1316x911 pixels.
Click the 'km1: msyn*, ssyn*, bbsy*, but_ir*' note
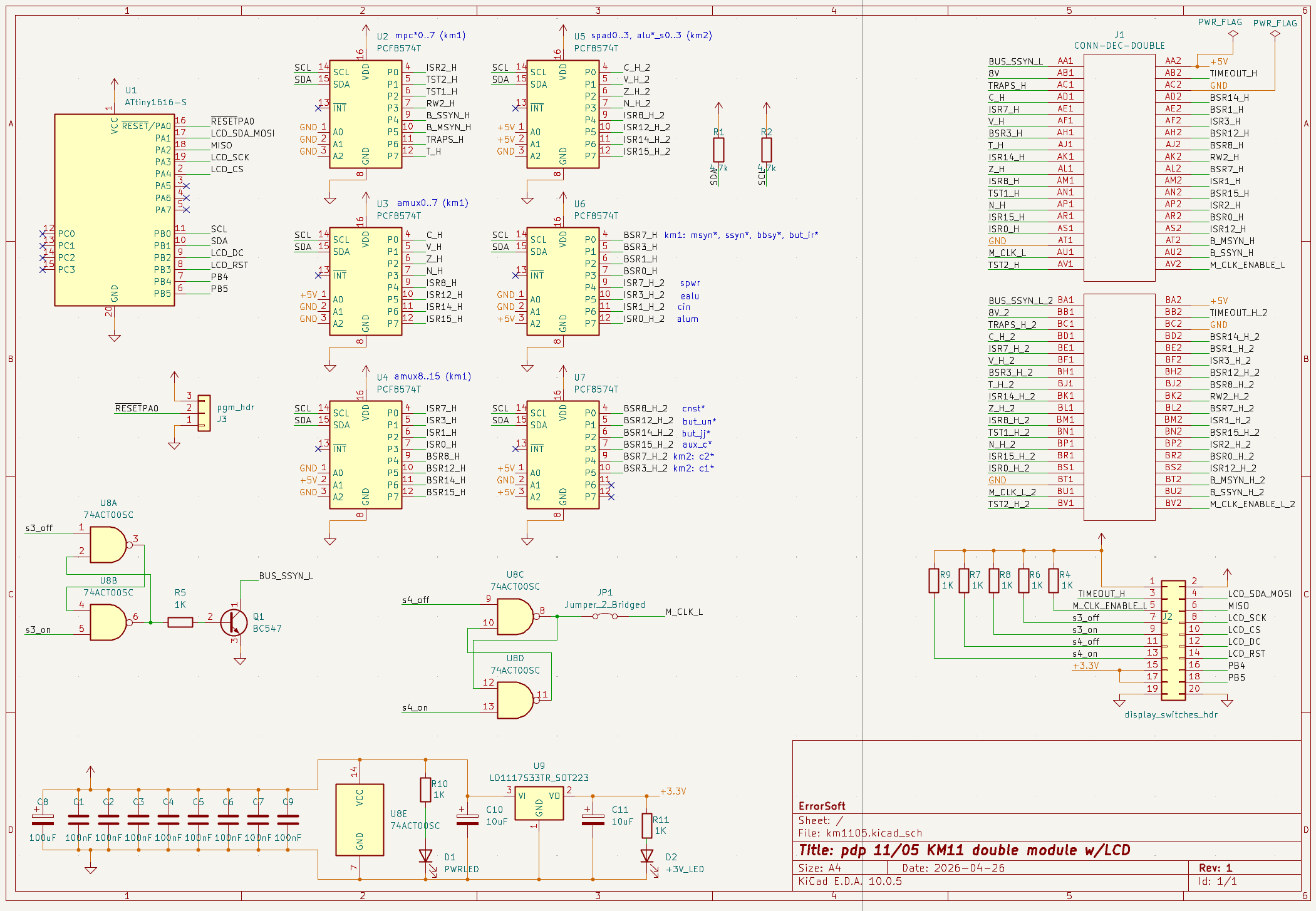pyautogui.click(x=741, y=235)
